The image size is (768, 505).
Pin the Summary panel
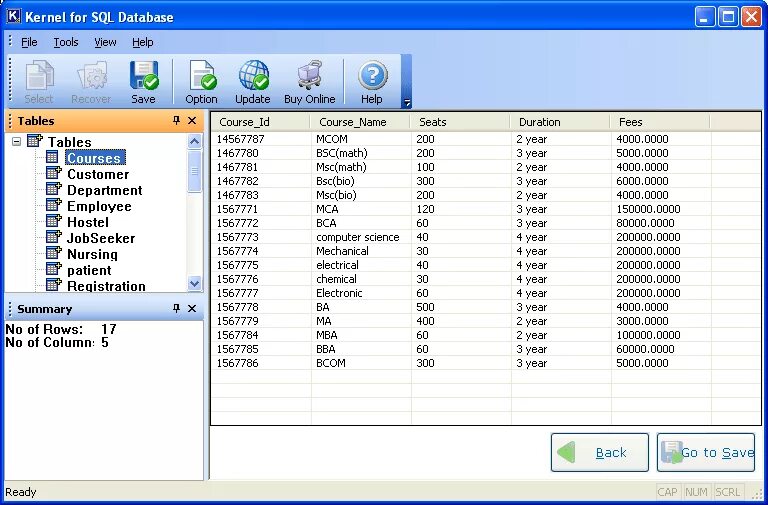[x=177, y=308]
